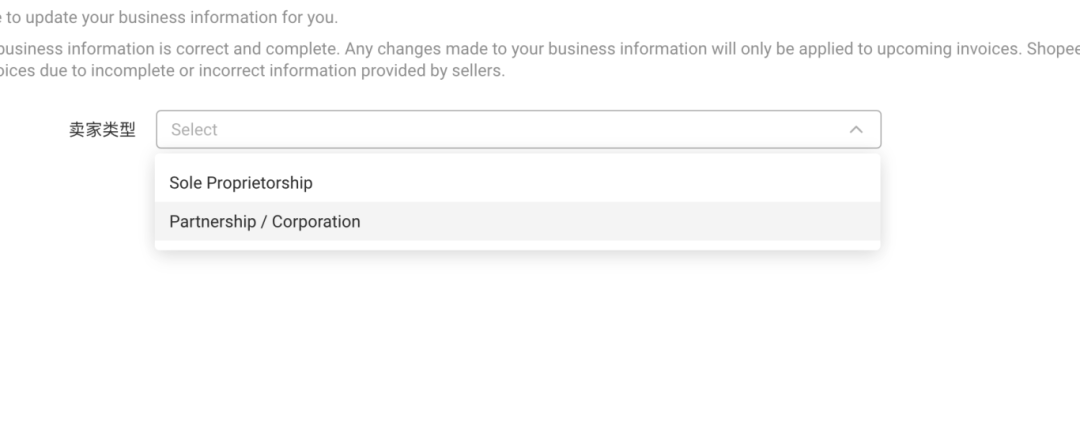Close the seller type list via up-arrow icon
The image size is (1080, 440).
coord(856,130)
